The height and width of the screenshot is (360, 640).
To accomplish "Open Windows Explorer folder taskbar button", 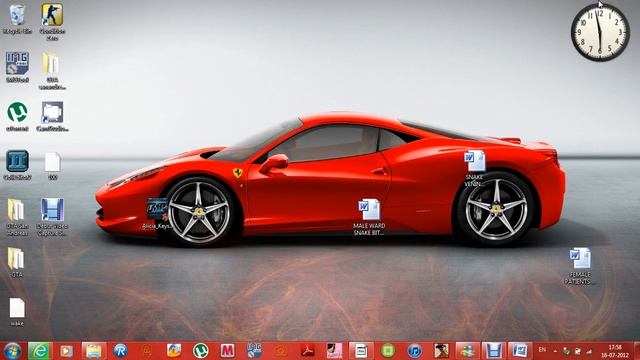I will coord(93,351).
